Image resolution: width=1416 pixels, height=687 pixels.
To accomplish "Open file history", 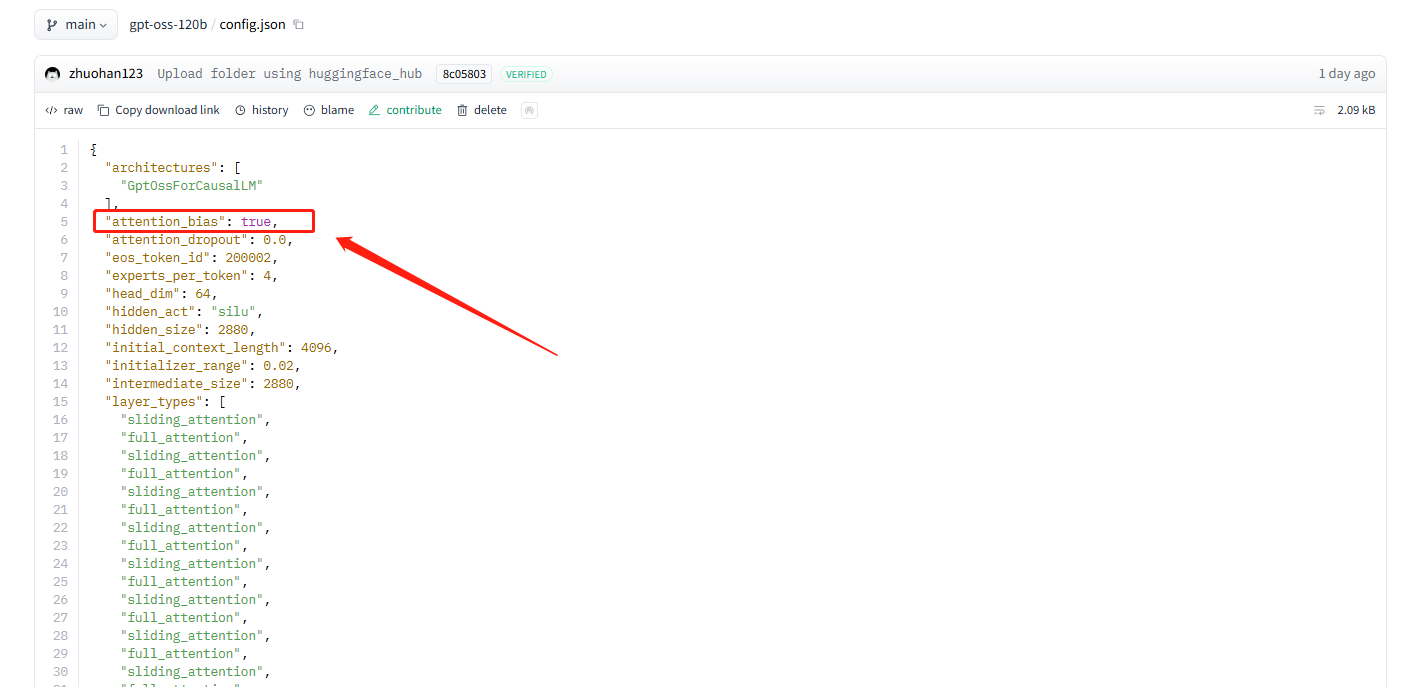I will point(261,110).
